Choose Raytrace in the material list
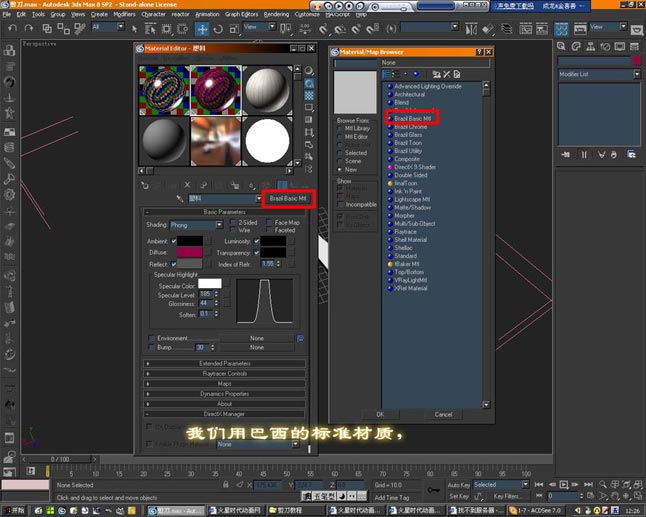Image resolution: width=646 pixels, height=517 pixels. click(405, 232)
